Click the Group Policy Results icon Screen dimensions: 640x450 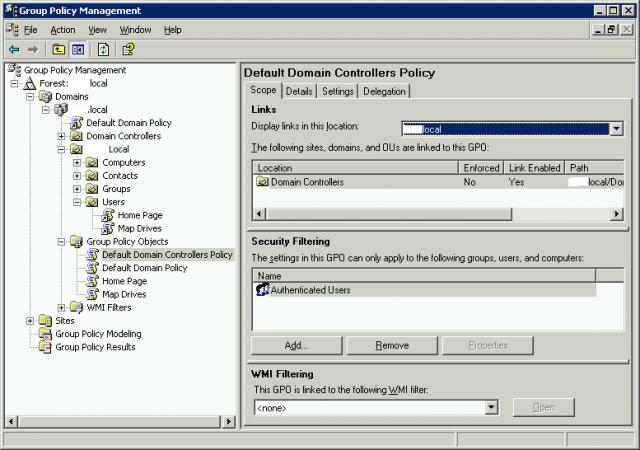[x=45, y=347]
